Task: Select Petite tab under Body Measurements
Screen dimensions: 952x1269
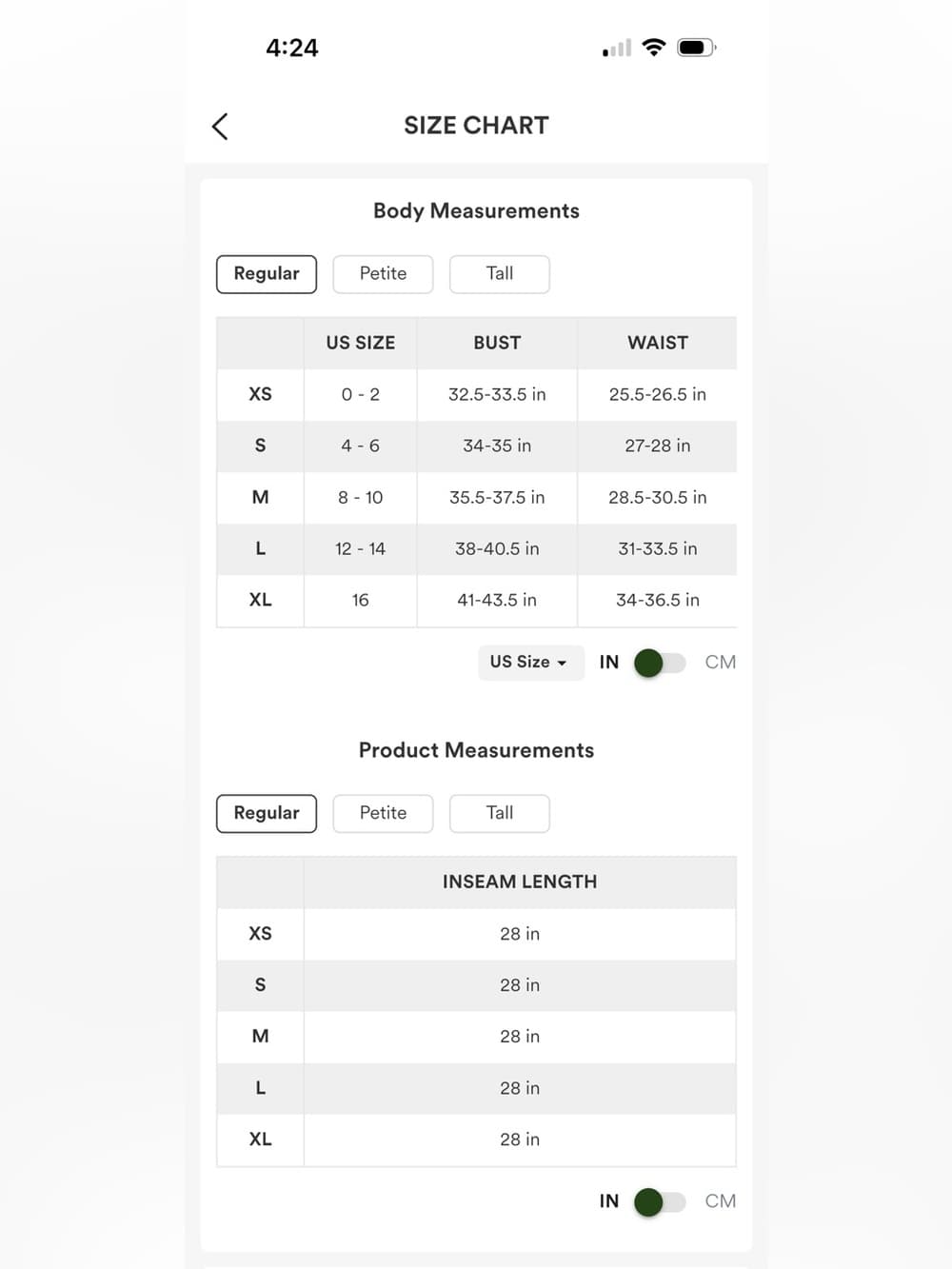Action: [x=383, y=274]
